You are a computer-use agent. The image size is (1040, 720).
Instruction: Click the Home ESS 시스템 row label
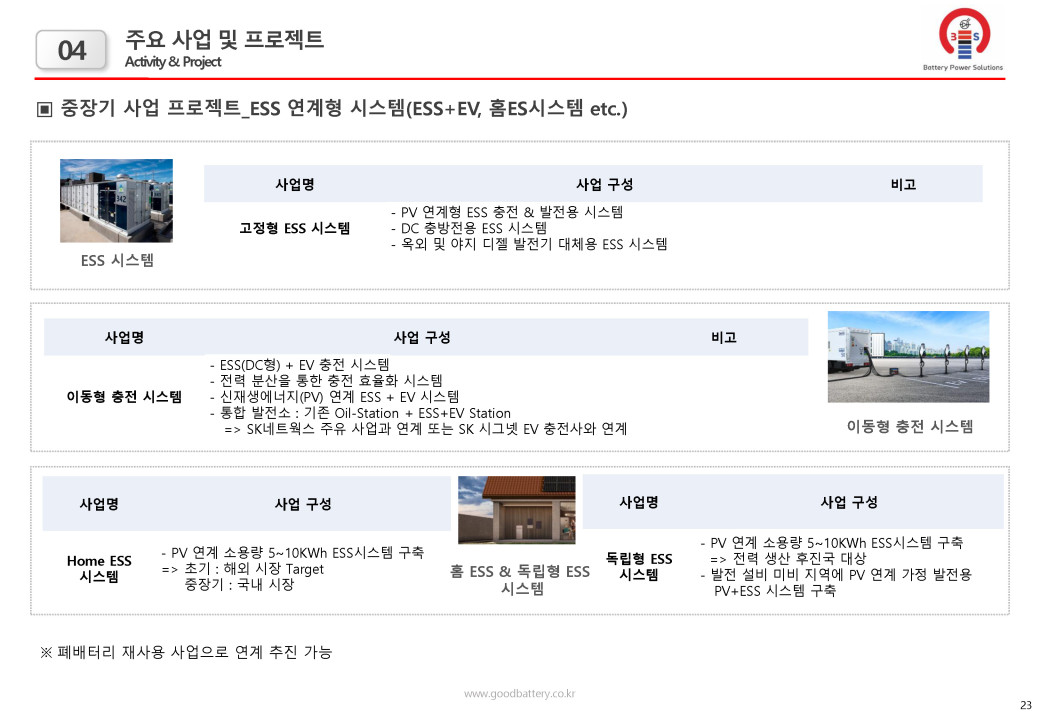tap(99, 569)
